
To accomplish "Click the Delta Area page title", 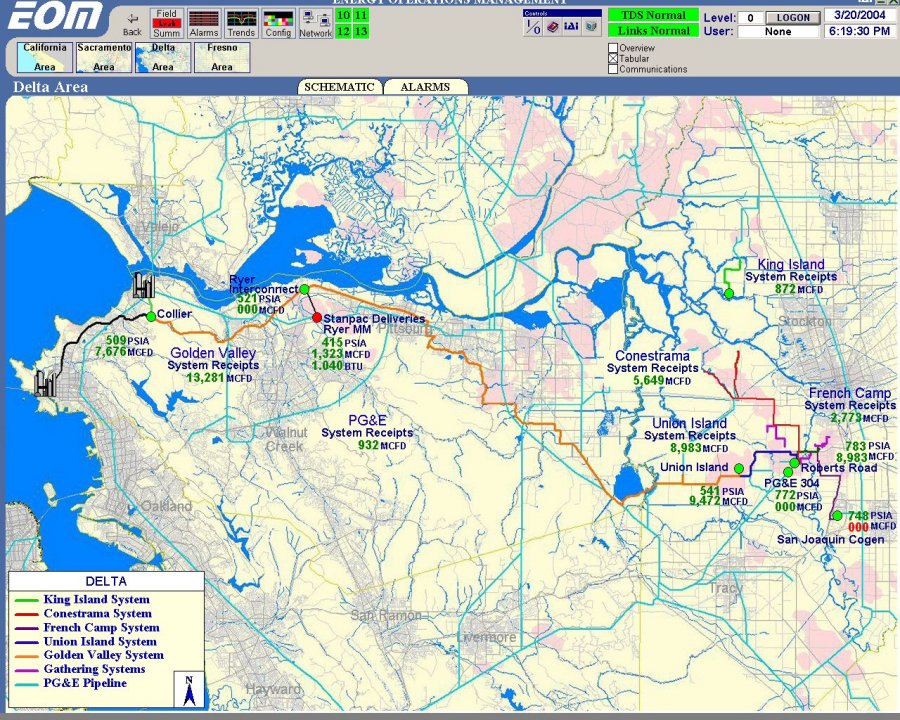I will [51, 87].
